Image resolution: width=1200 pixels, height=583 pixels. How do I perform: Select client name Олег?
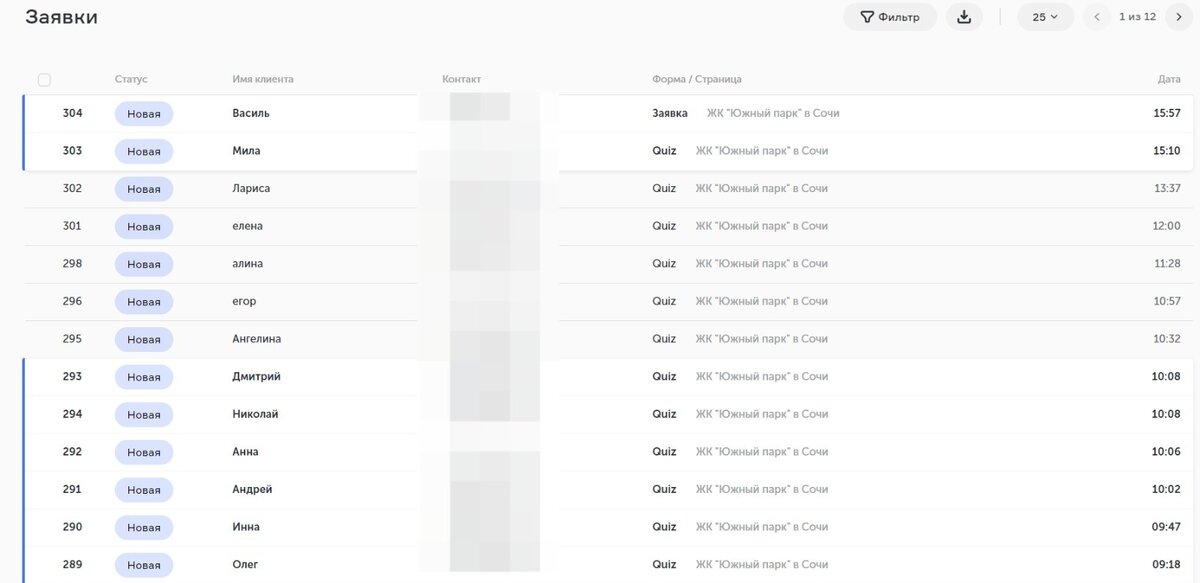pos(245,565)
